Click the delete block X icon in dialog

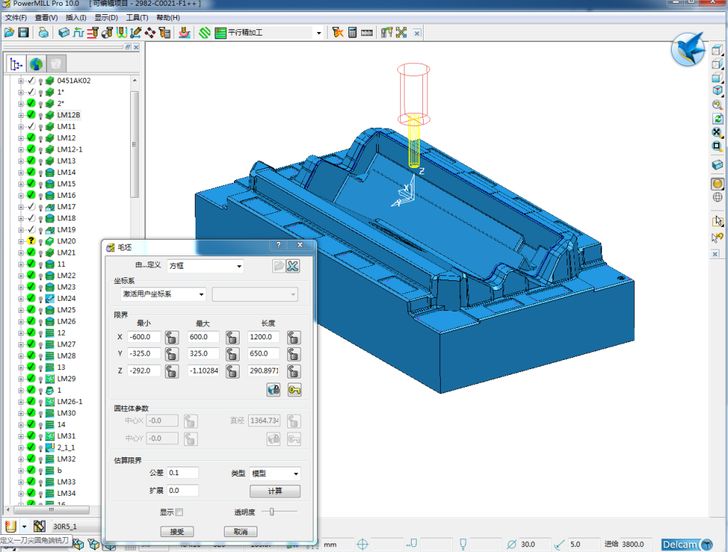coord(292,266)
